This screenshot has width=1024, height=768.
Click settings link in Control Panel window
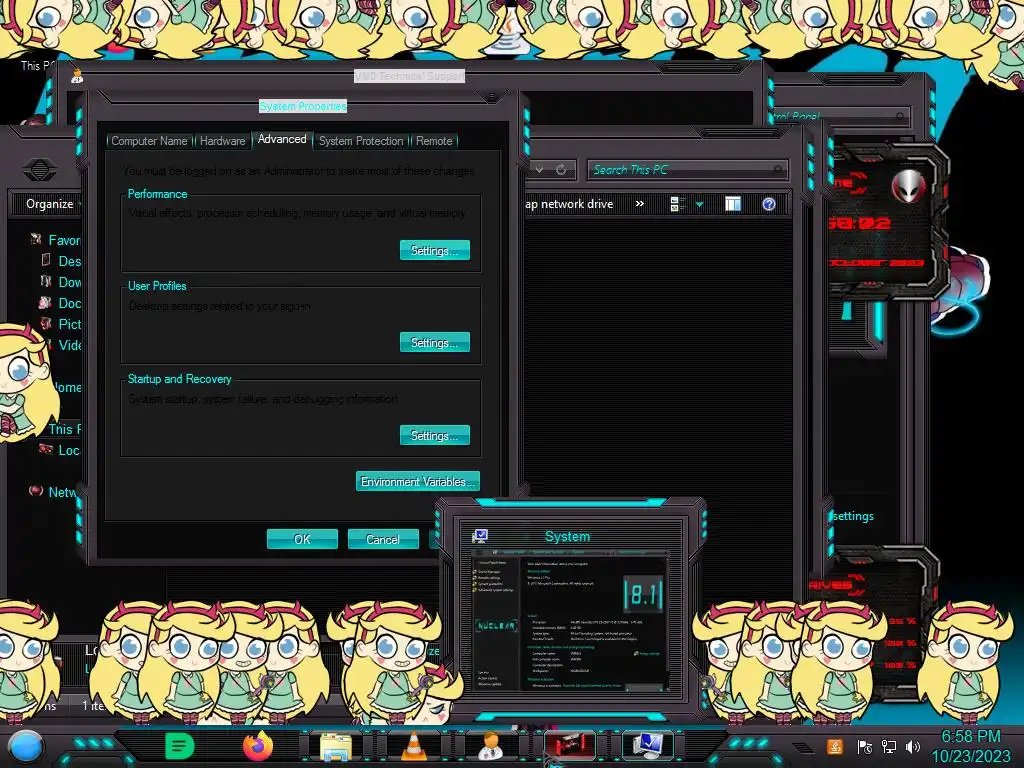853,516
